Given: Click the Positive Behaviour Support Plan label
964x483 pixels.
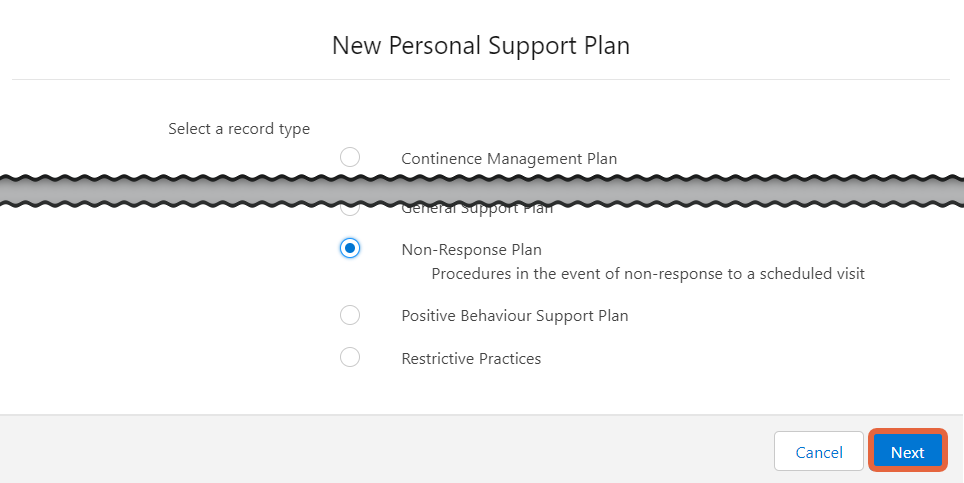Looking at the screenshot, I should pos(515,316).
